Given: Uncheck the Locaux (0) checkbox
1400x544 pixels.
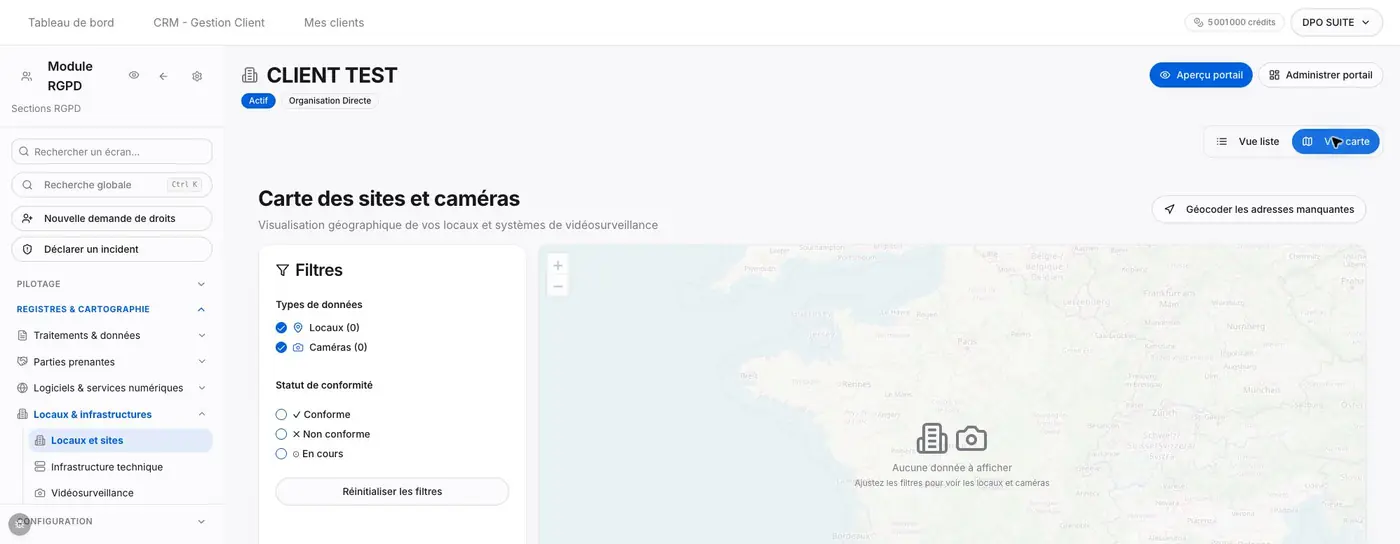Looking at the screenshot, I should (x=281, y=328).
